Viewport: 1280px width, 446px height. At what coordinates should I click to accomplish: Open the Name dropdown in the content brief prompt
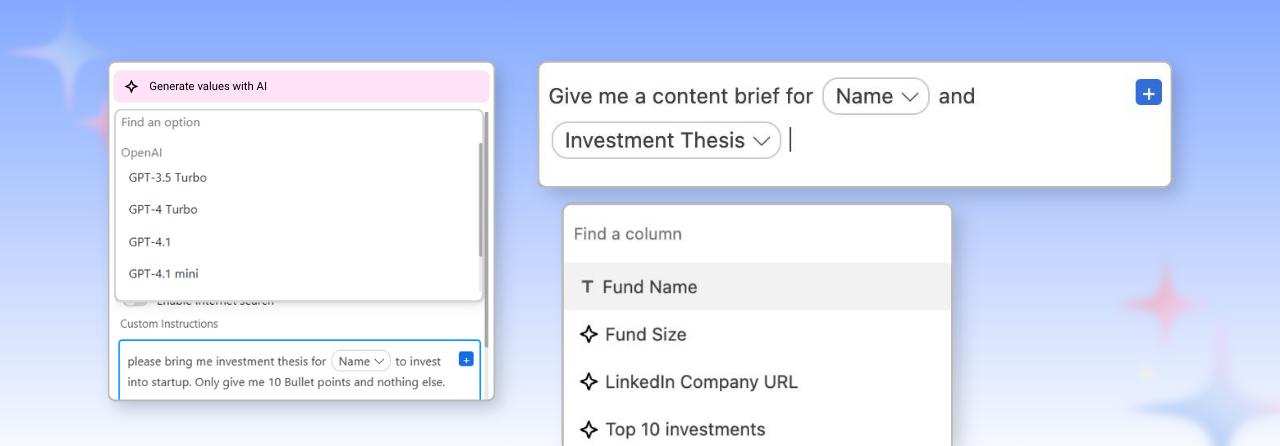[x=876, y=96]
